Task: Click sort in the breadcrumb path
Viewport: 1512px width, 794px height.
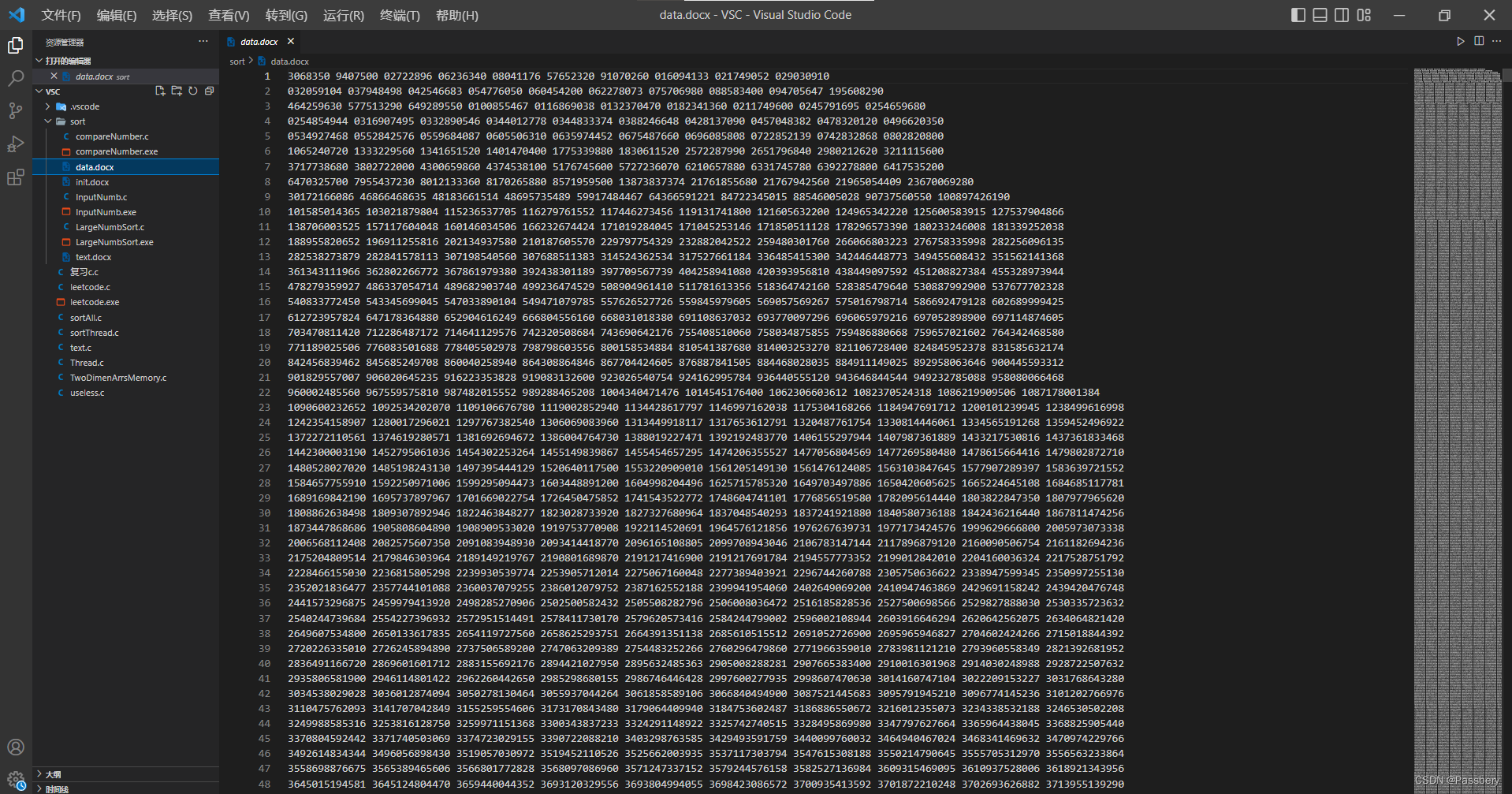Action: coord(237,62)
